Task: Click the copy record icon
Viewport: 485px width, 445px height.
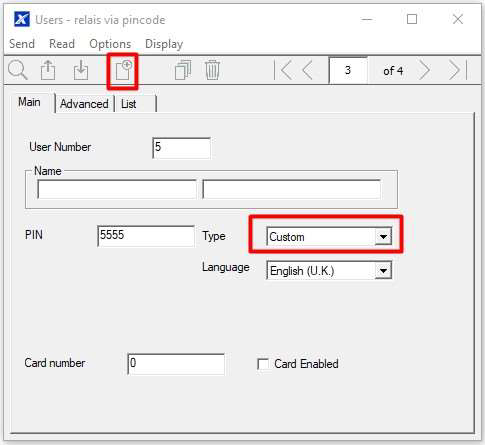Action: [x=183, y=70]
